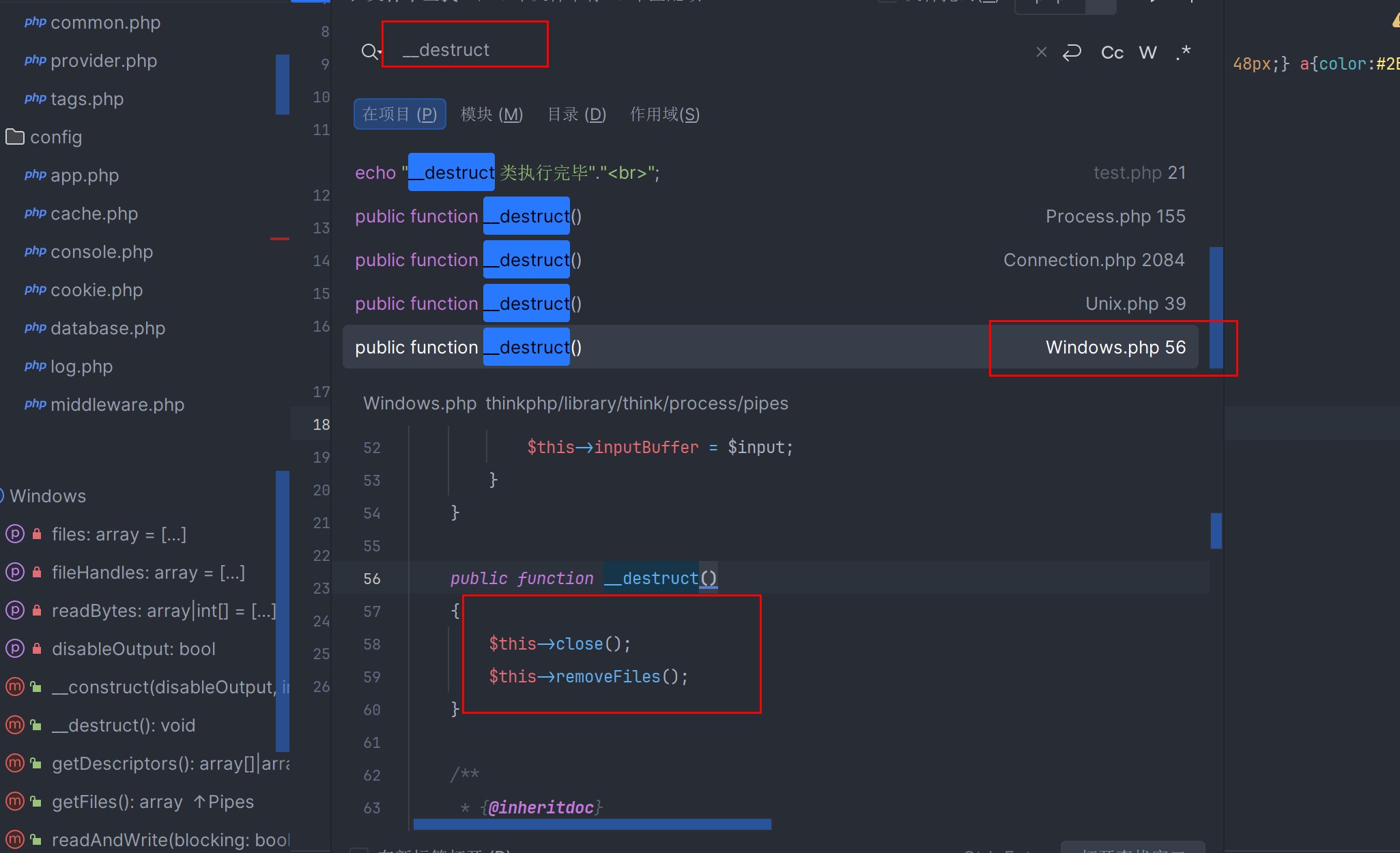This screenshot has height=853, width=1400.
Task: Toggle match case (Cc) option
Action: coord(1112,53)
